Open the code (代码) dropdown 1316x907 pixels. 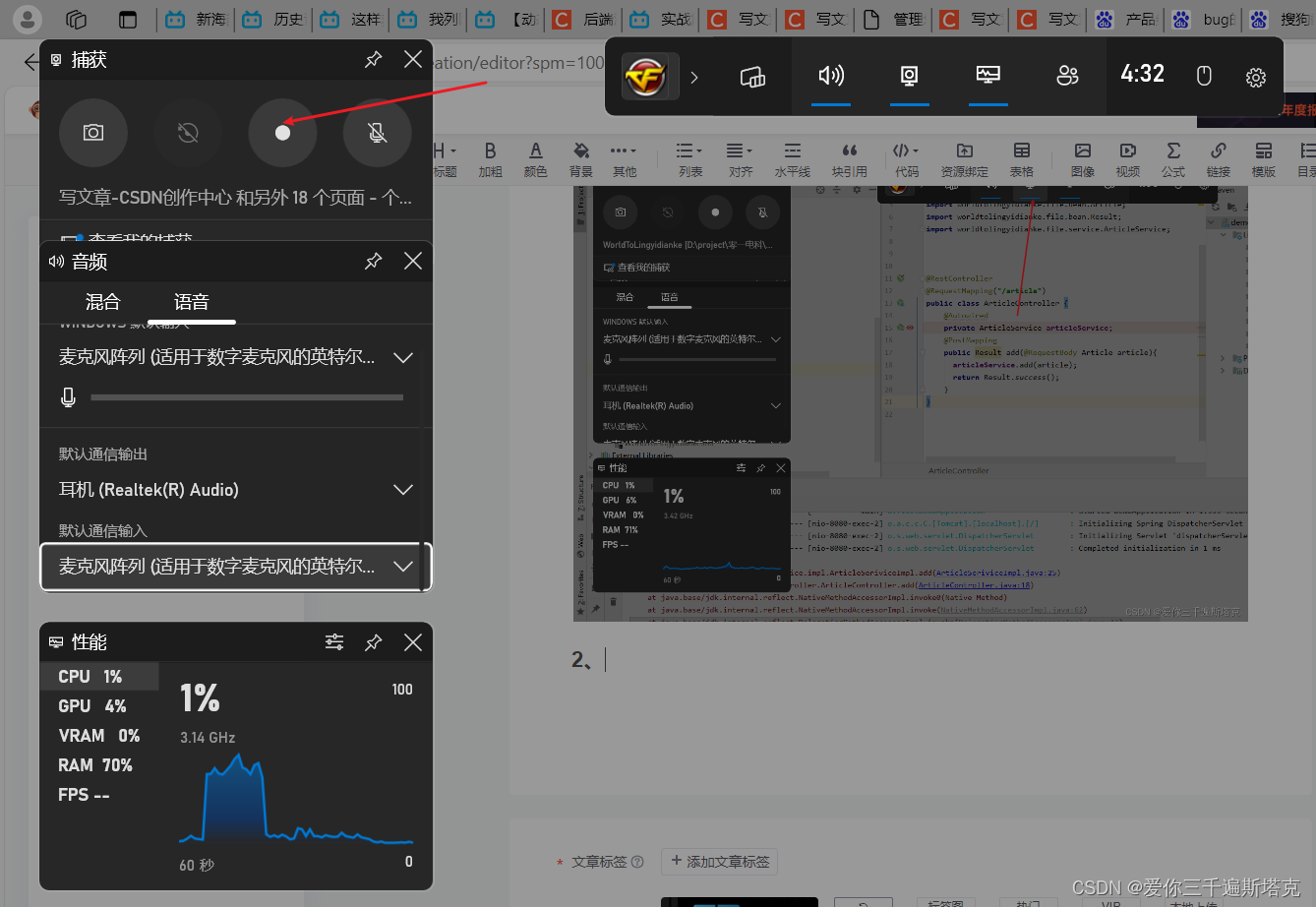point(906,159)
